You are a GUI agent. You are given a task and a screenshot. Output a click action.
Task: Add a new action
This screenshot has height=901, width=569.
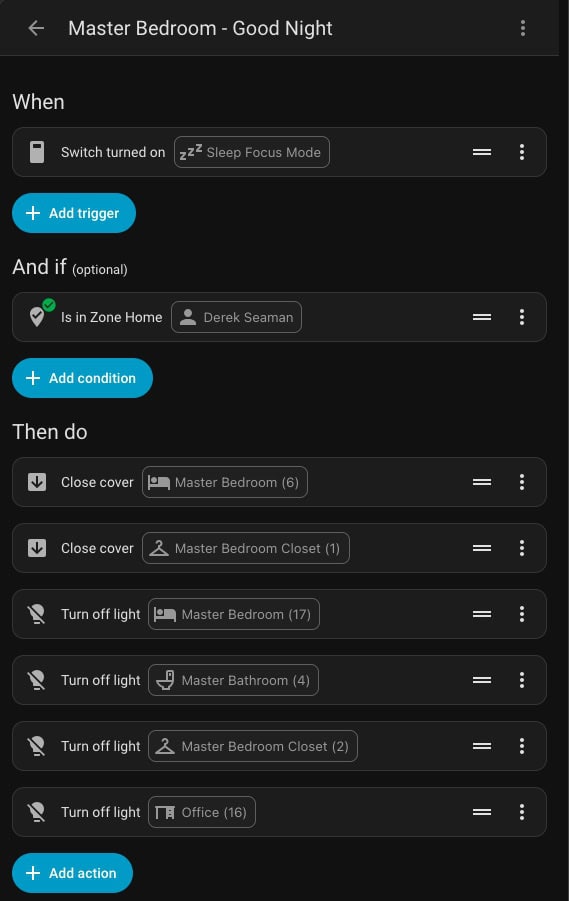tap(72, 873)
